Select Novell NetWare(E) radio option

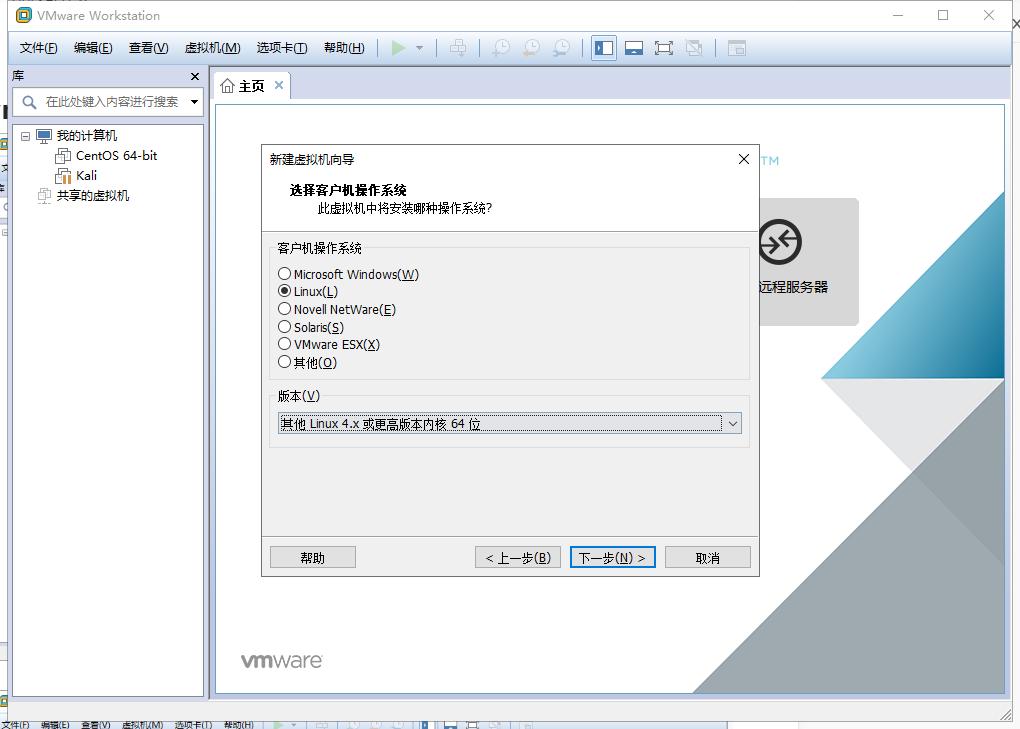tap(336, 310)
